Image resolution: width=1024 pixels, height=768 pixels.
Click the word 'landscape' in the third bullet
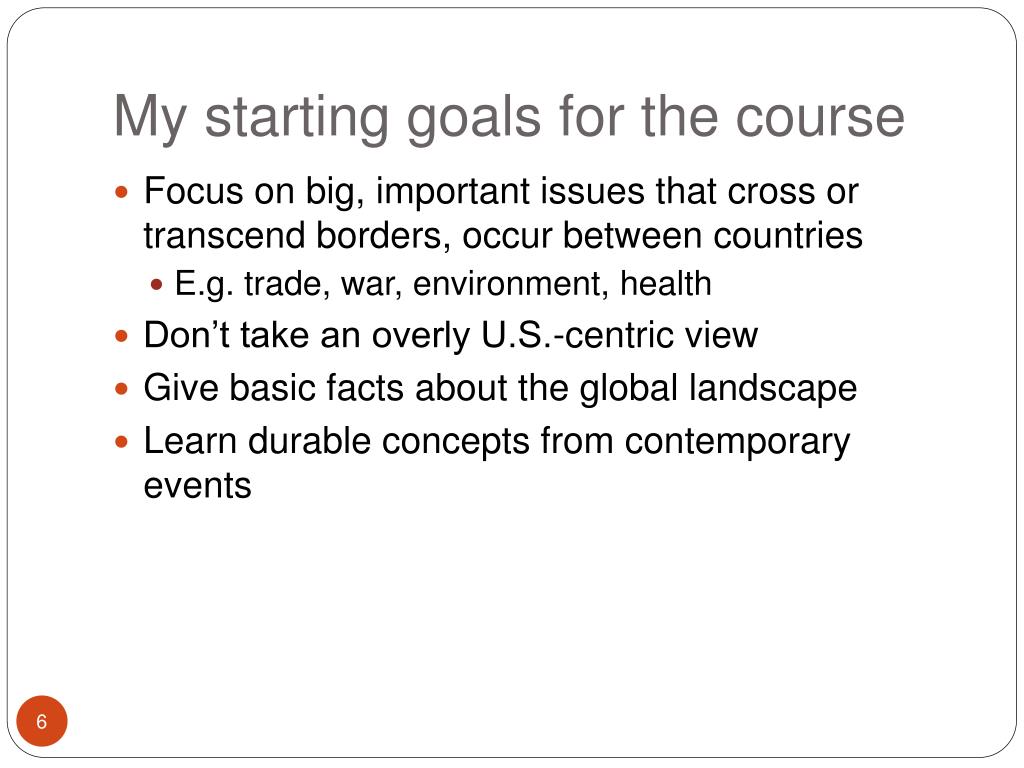pos(773,389)
